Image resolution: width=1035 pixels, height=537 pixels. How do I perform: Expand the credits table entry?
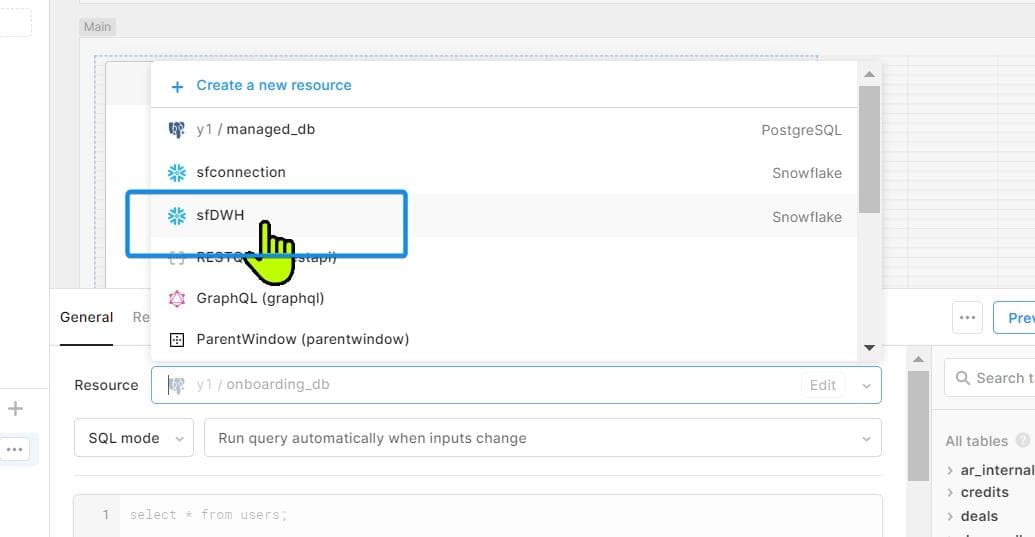click(950, 493)
